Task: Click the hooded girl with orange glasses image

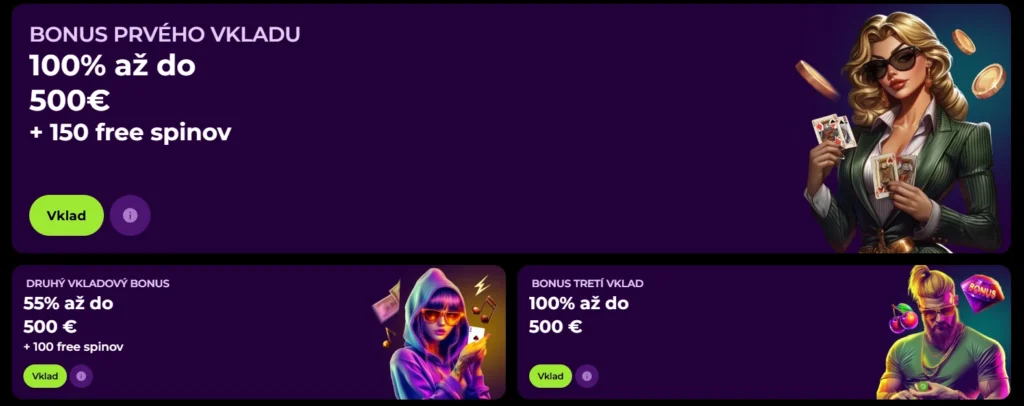Action: tap(440, 334)
